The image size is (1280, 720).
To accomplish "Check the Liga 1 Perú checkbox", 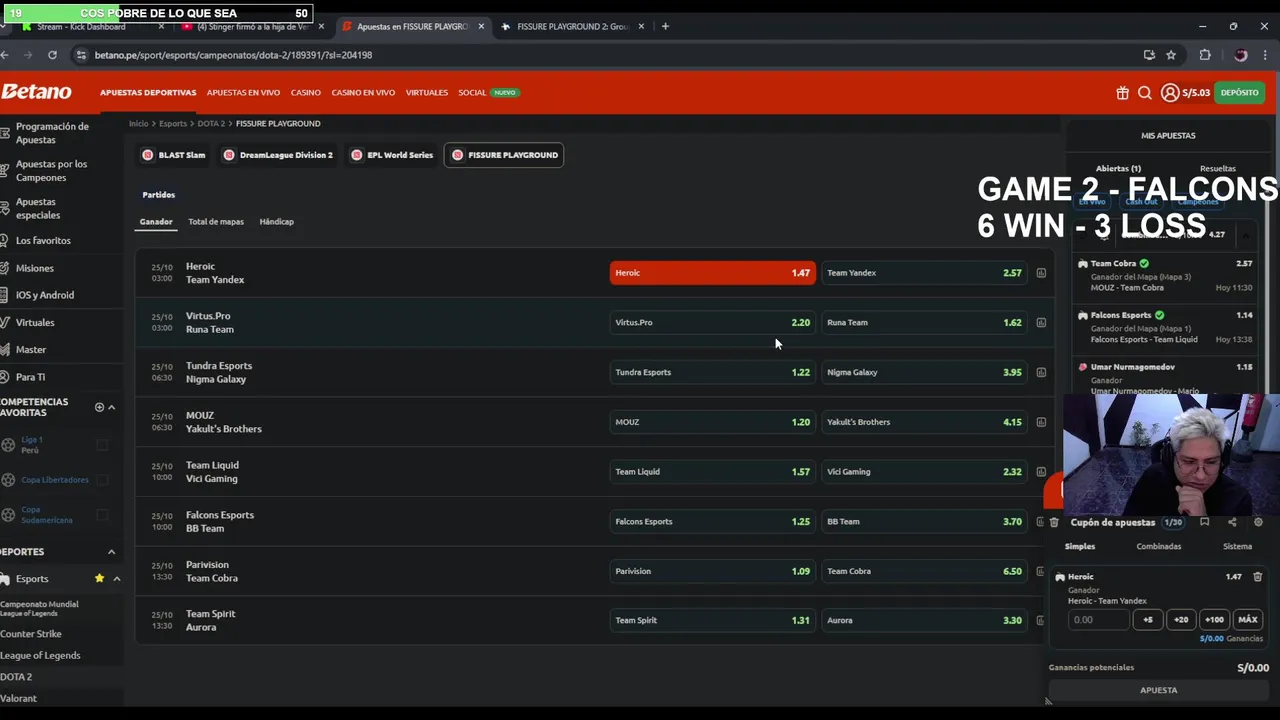I will click(x=102, y=445).
